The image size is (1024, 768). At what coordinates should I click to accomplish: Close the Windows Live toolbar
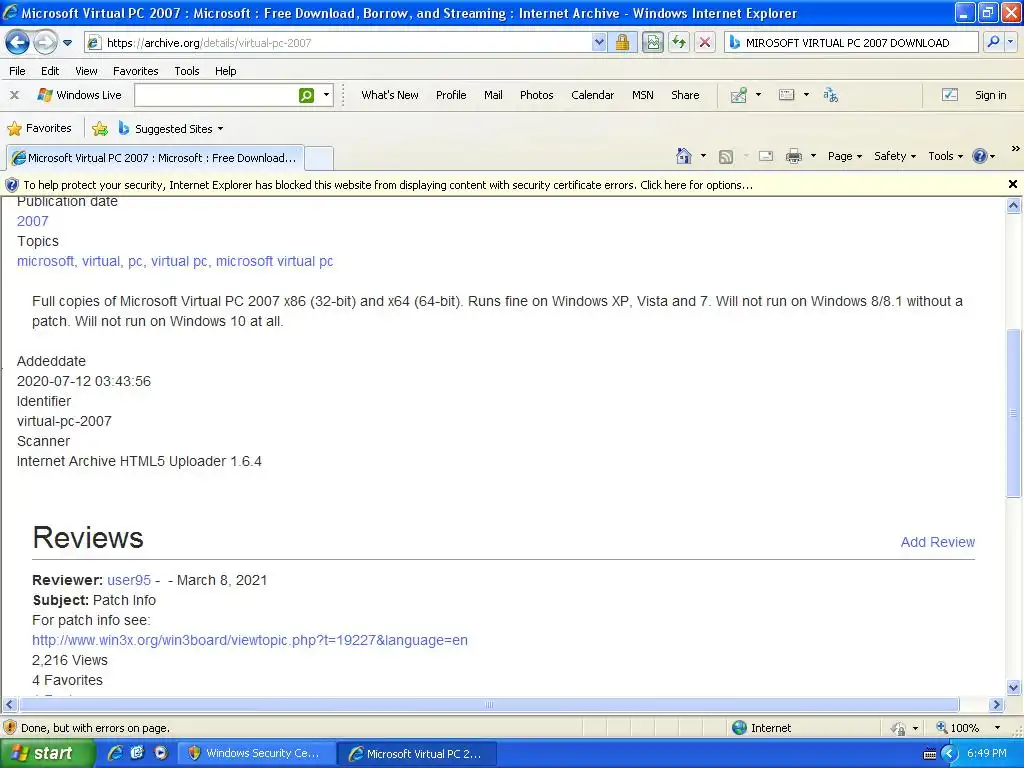pyautogui.click(x=14, y=95)
